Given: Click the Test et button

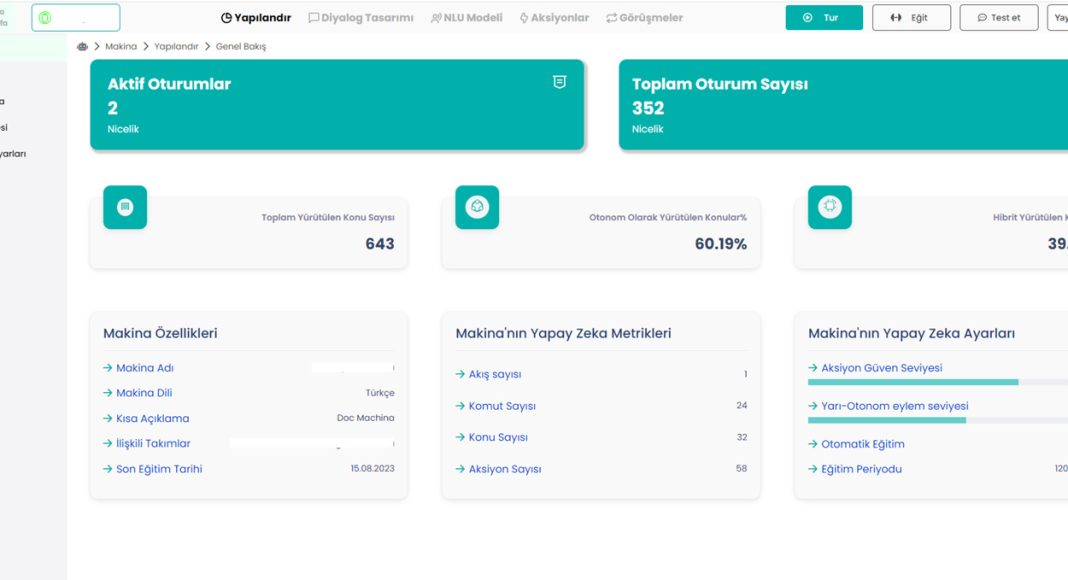Looking at the screenshot, I should [999, 18].
